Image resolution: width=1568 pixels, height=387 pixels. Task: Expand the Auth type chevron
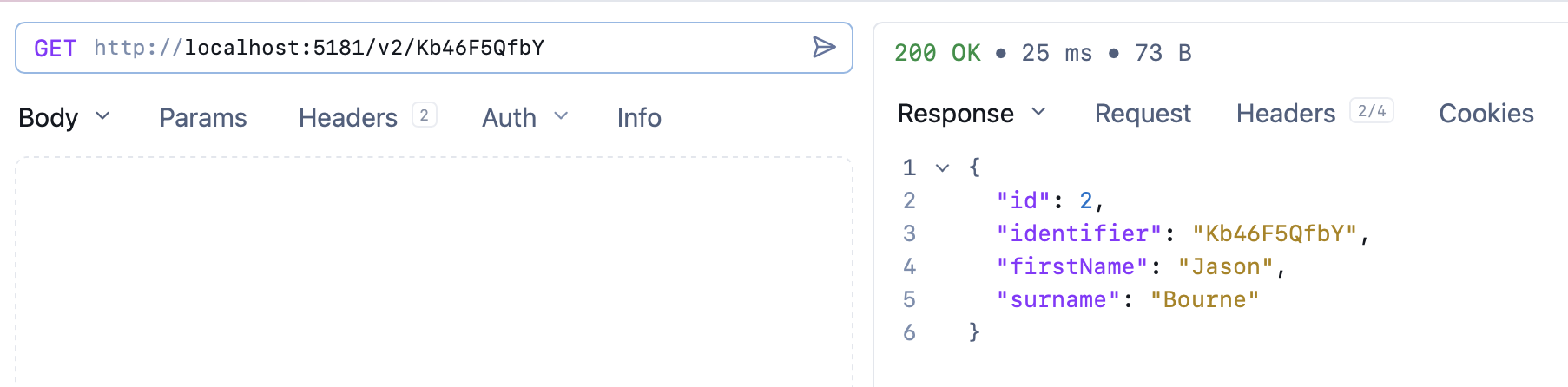click(x=561, y=115)
